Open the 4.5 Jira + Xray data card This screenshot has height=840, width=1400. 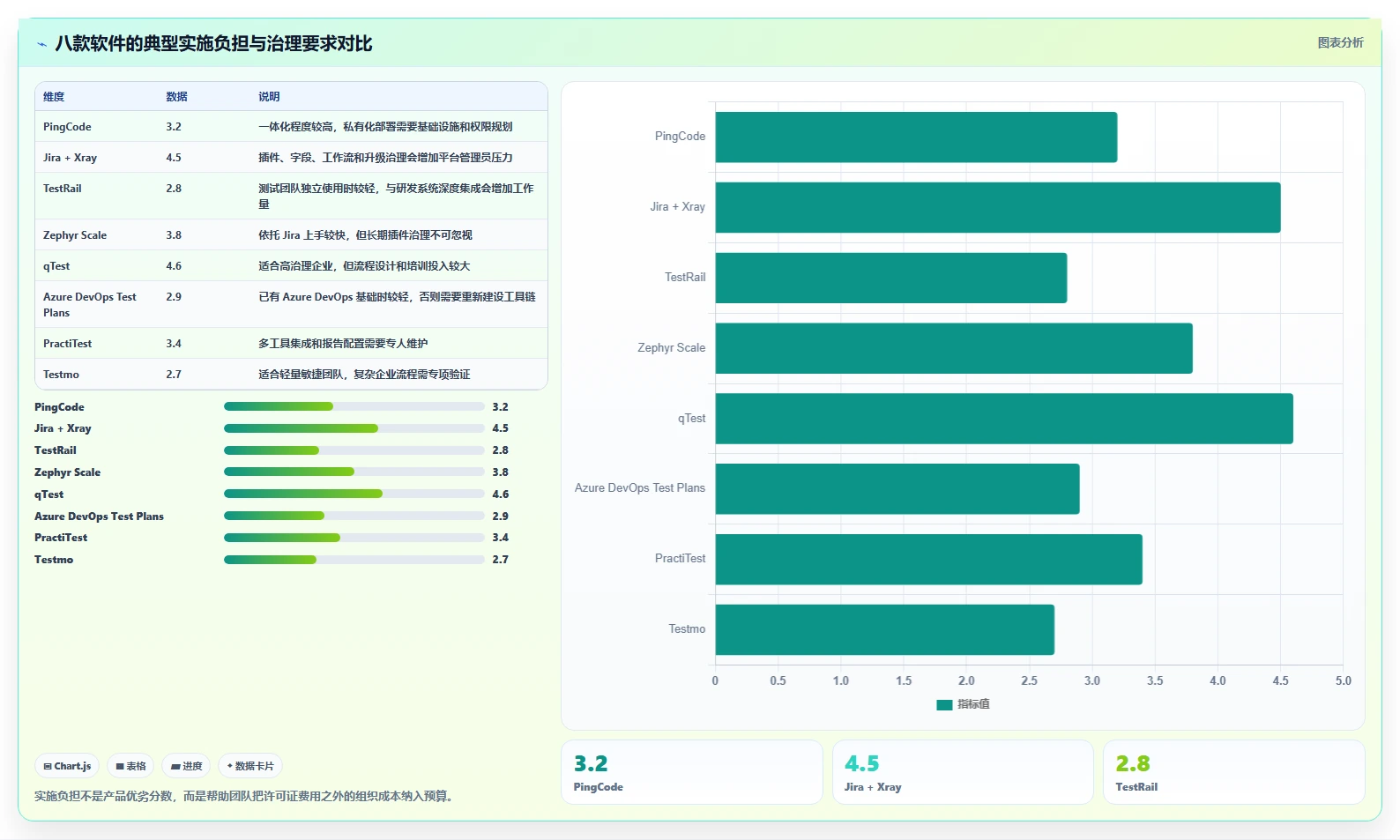click(x=963, y=772)
